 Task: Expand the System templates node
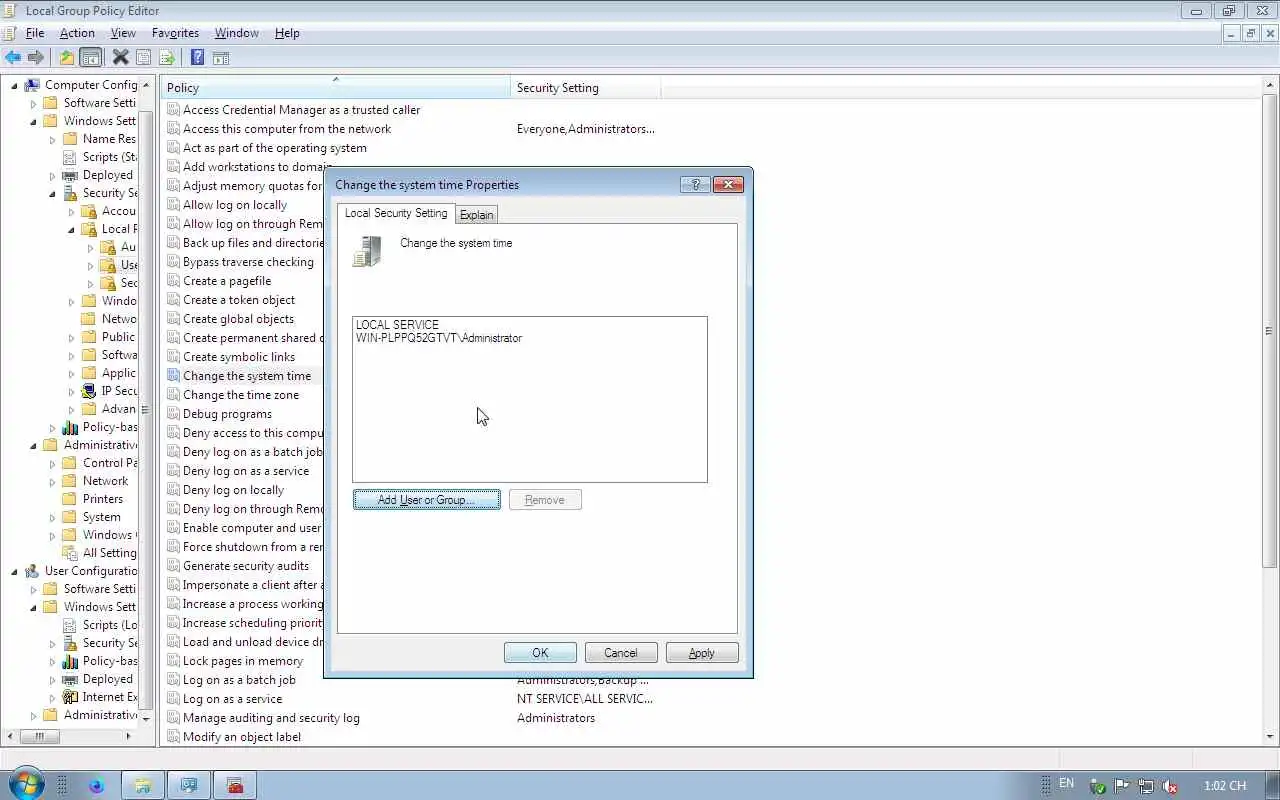tap(52, 517)
